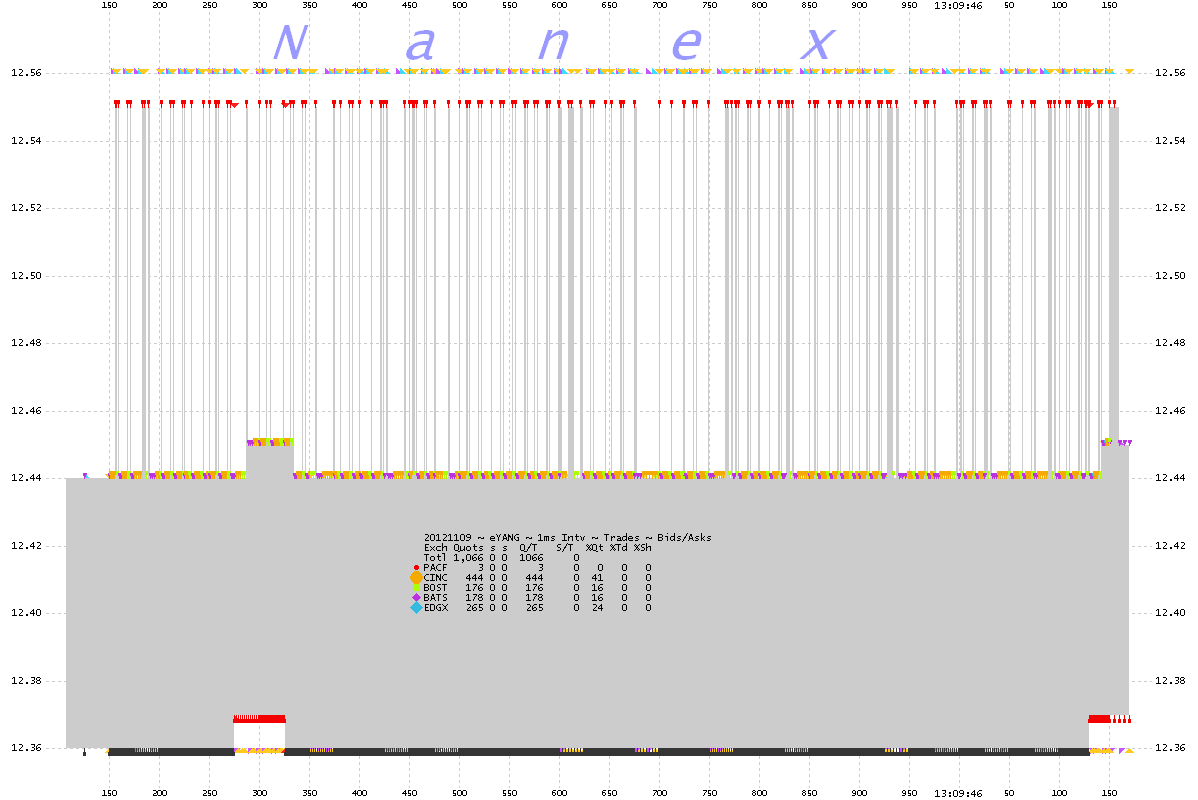Click the '%Td' column header in the legend
This screenshot has height=800, width=1198.
(618, 547)
